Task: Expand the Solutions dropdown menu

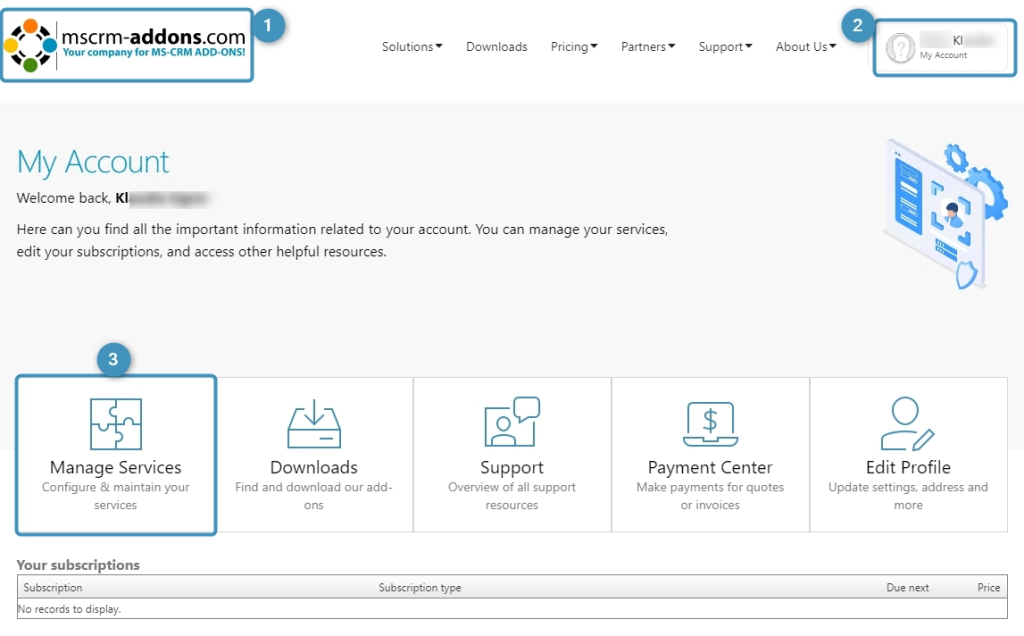Action: (412, 46)
